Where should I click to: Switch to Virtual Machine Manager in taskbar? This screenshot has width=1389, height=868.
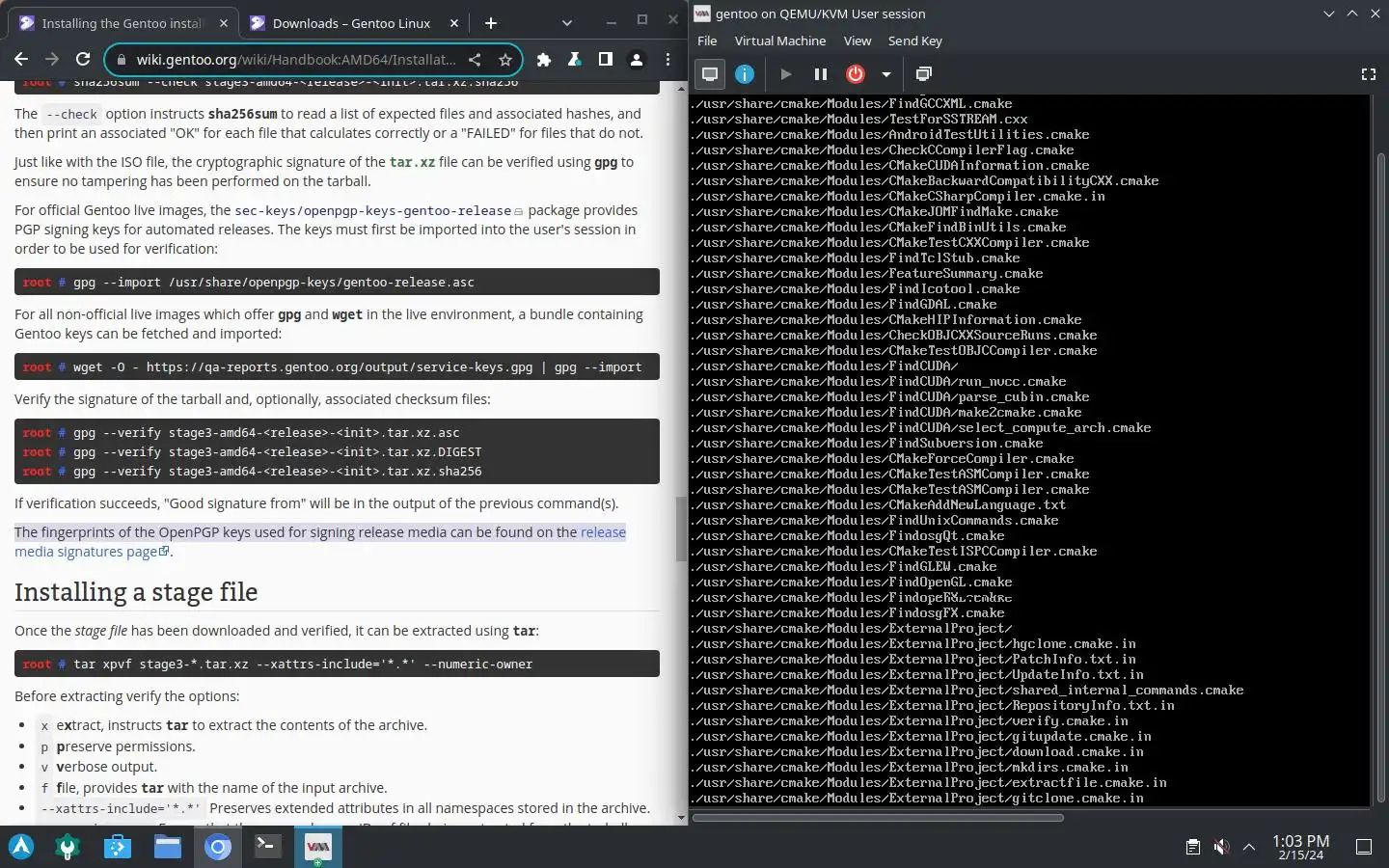(317, 847)
